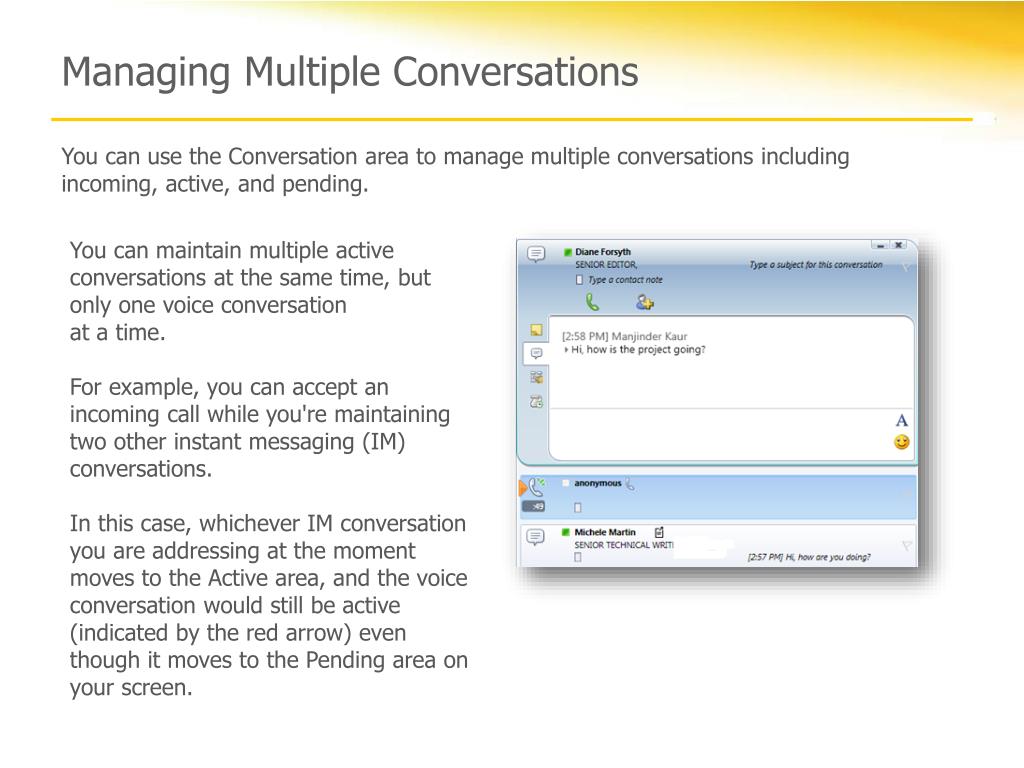This screenshot has height=768, width=1024.
Task: Close the conversation window
Action: point(899,246)
